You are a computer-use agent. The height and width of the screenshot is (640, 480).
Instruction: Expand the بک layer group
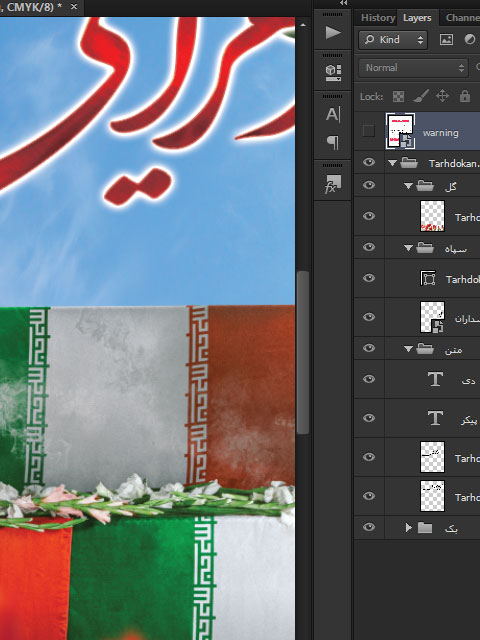pyautogui.click(x=409, y=528)
